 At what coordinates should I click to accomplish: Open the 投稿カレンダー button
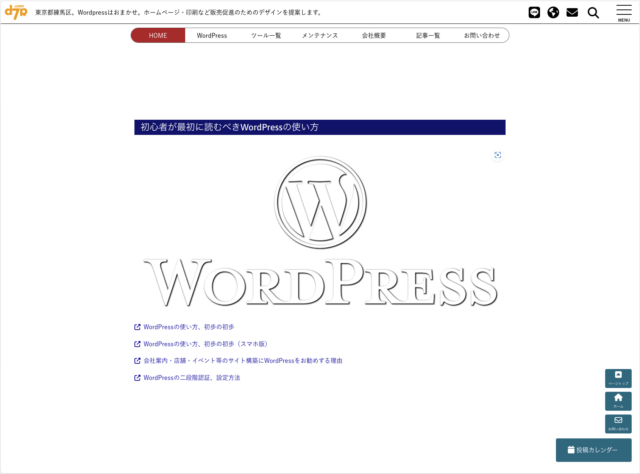pos(593,450)
